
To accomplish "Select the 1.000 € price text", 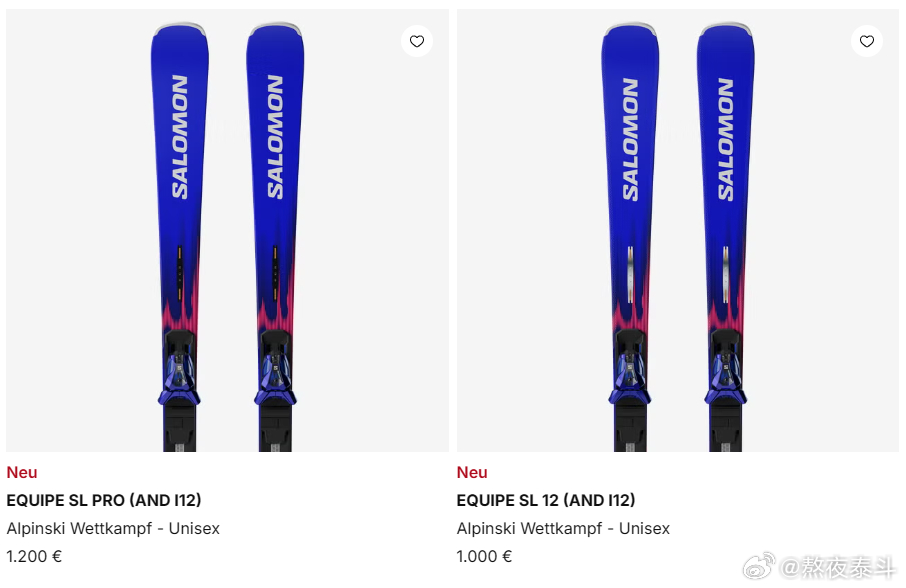I will coord(484,556).
